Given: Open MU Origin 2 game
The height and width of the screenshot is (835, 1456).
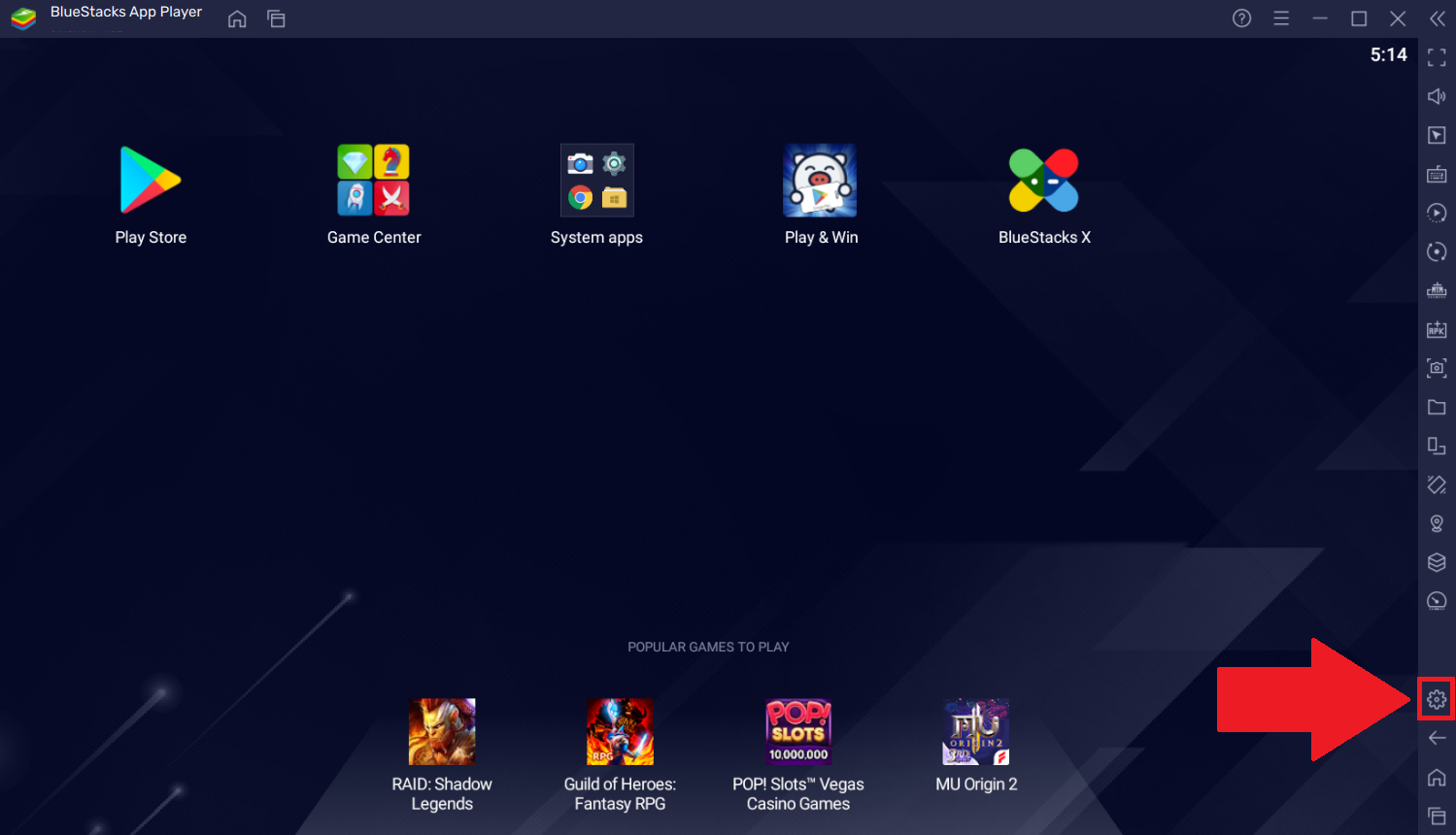Looking at the screenshot, I should point(976,731).
